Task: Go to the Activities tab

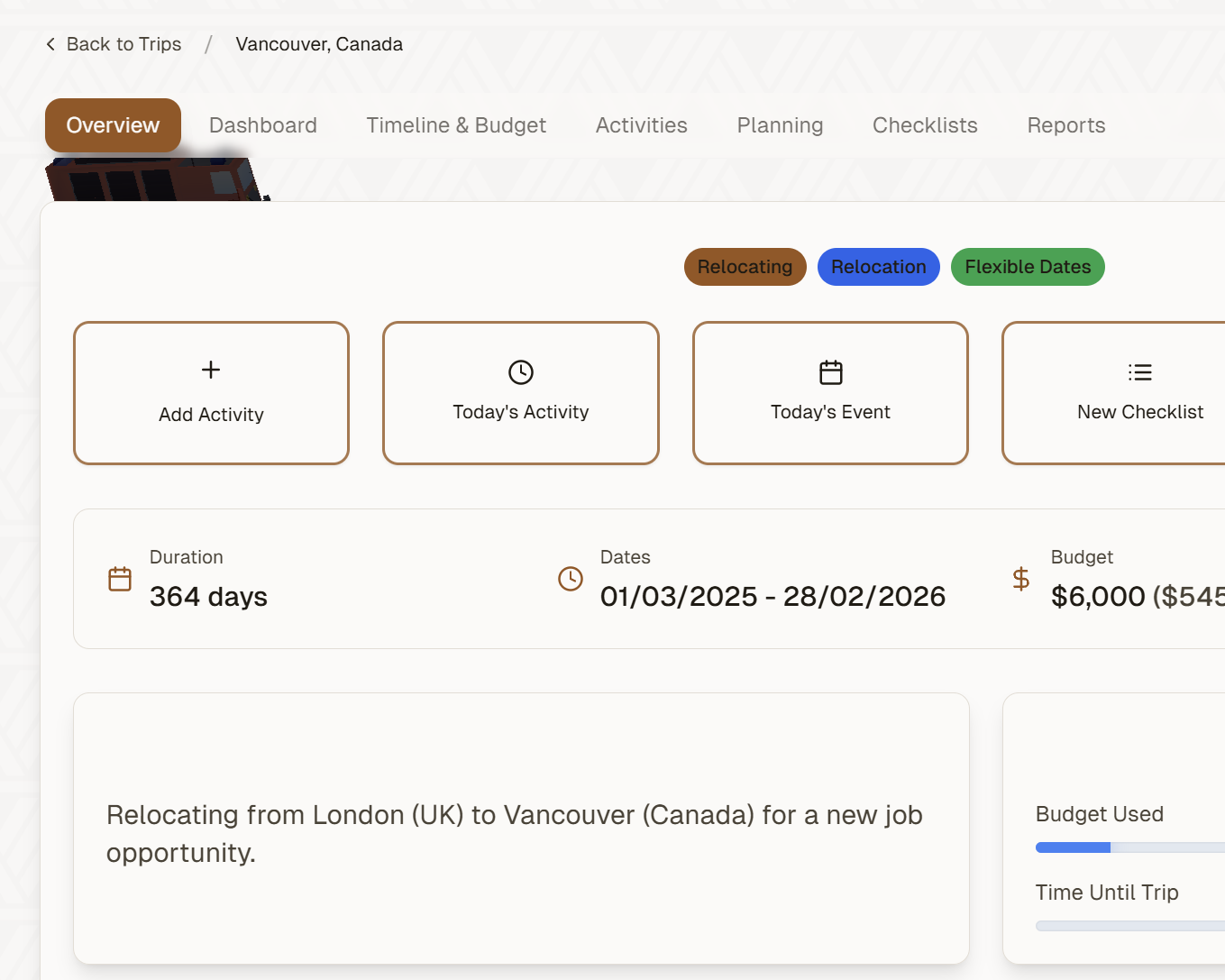Action: coord(642,125)
